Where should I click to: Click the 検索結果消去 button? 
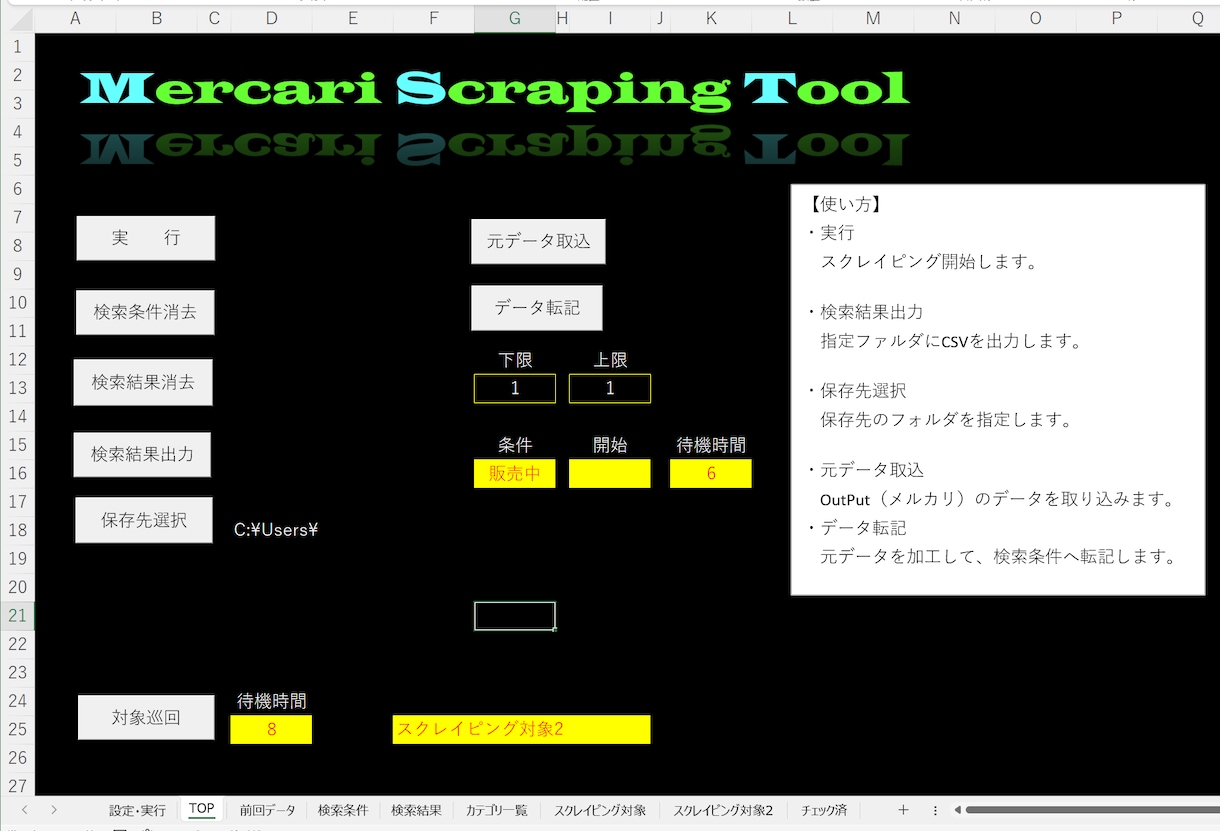[143, 382]
